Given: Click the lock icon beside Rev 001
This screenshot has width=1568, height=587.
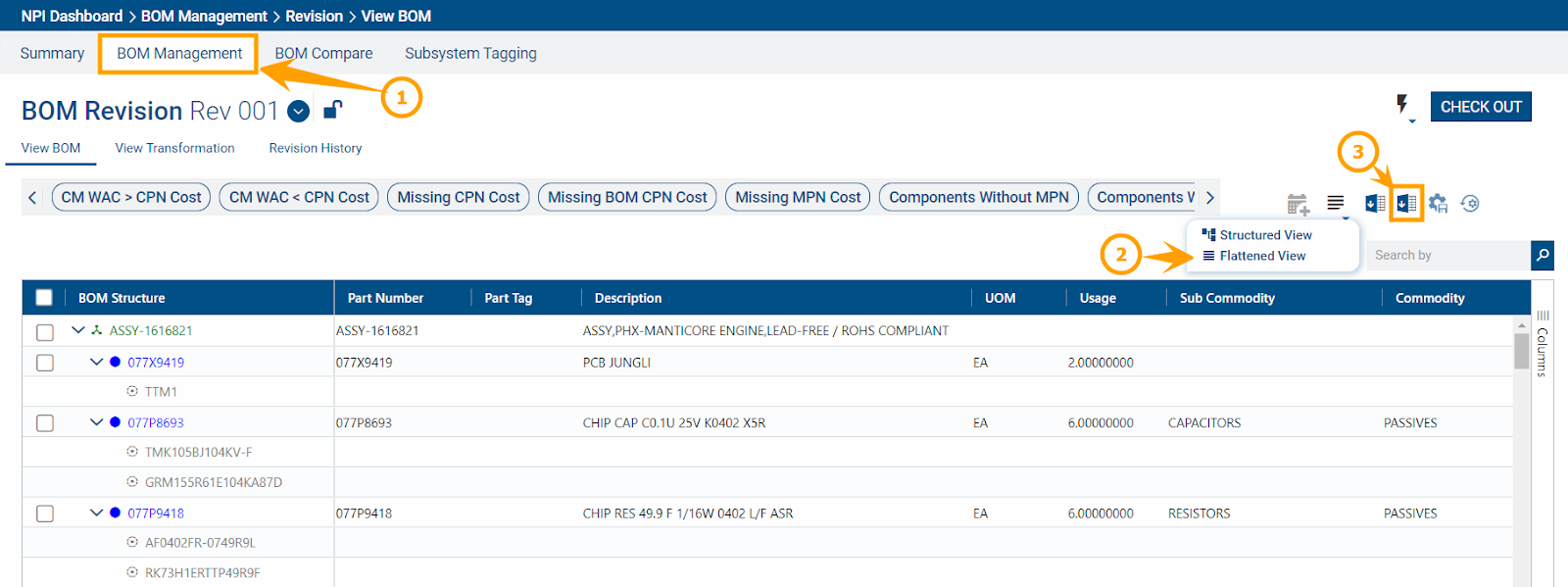Looking at the screenshot, I should [x=332, y=110].
